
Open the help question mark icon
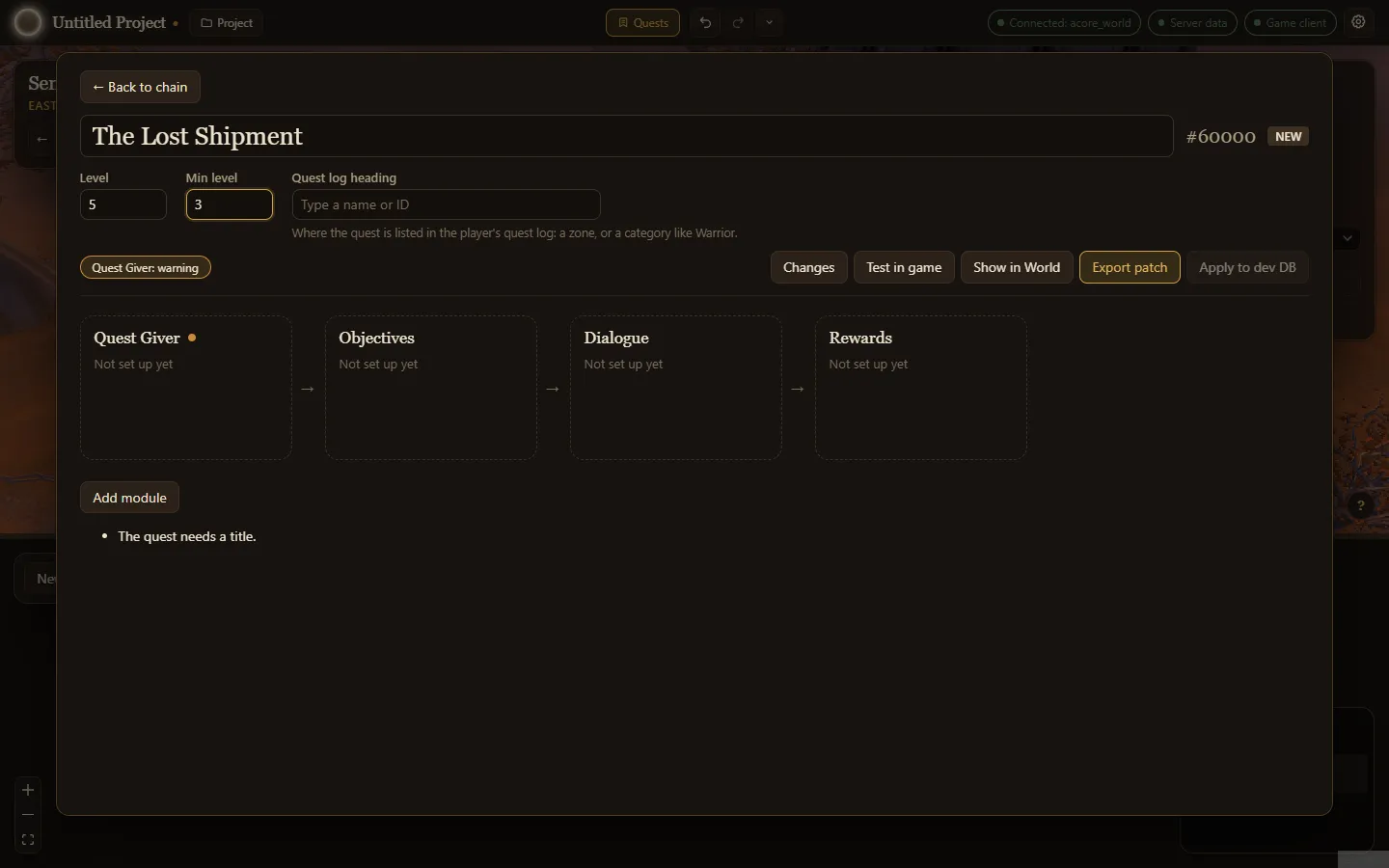pyautogui.click(x=1360, y=505)
